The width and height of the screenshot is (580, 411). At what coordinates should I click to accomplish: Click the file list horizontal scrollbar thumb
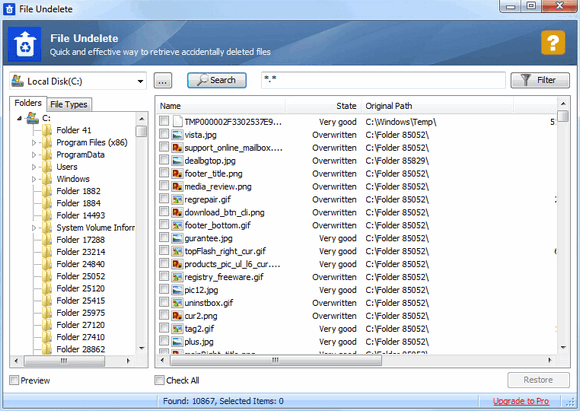click(276, 360)
